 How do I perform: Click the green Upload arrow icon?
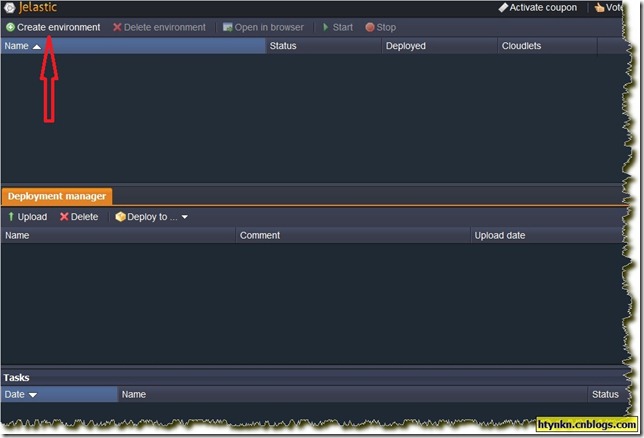pos(11,217)
